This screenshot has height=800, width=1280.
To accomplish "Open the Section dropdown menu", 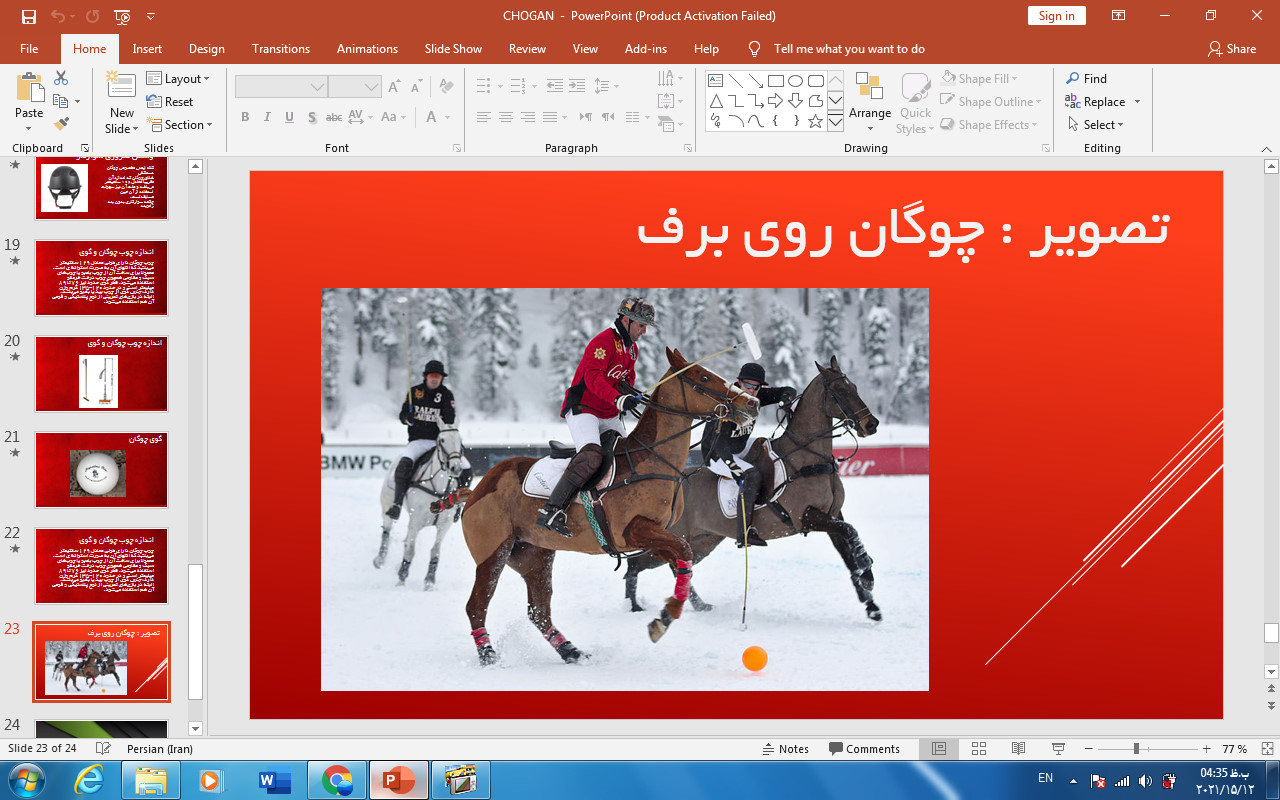I will 180,125.
